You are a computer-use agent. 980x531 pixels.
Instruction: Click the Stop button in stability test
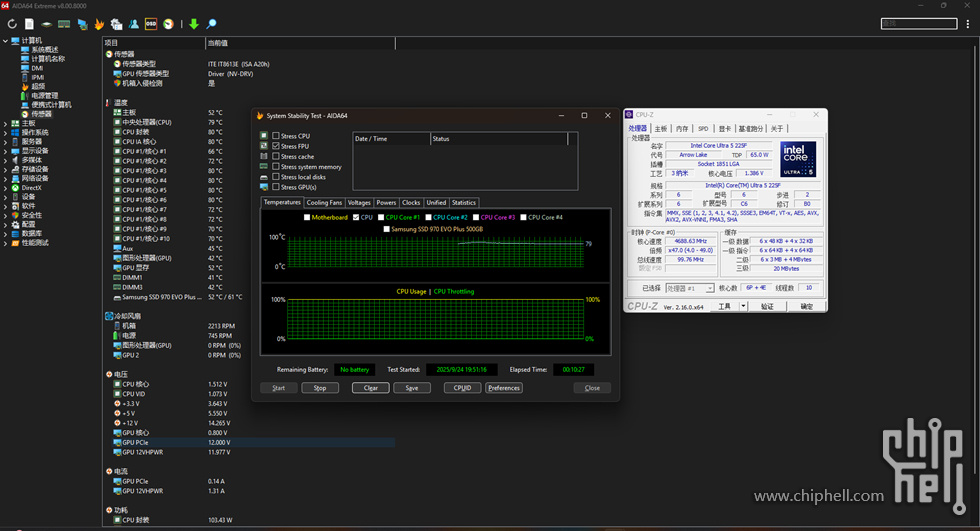click(x=320, y=388)
